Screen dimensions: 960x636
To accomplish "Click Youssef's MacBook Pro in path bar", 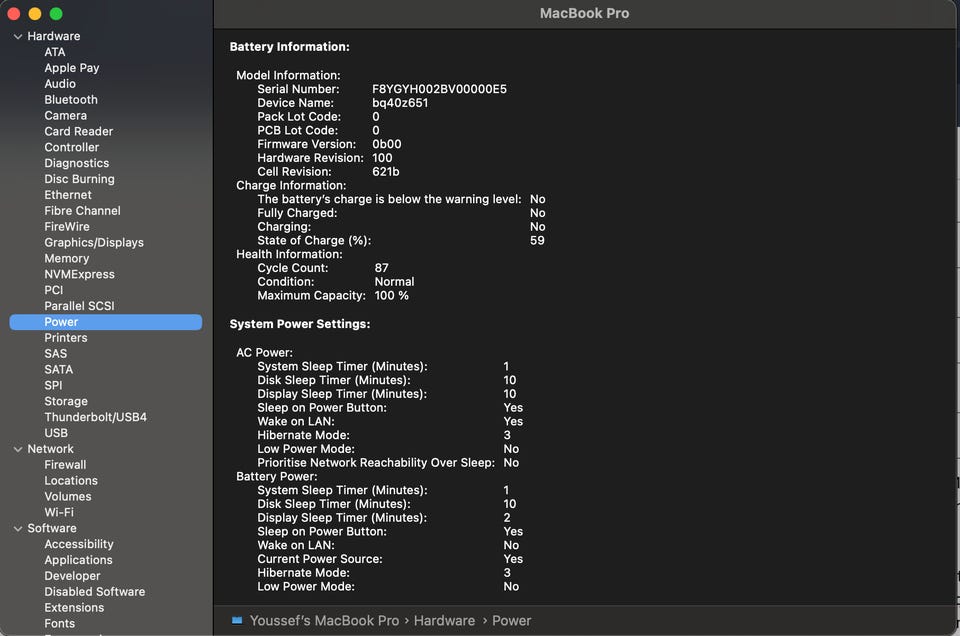I will 323,620.
